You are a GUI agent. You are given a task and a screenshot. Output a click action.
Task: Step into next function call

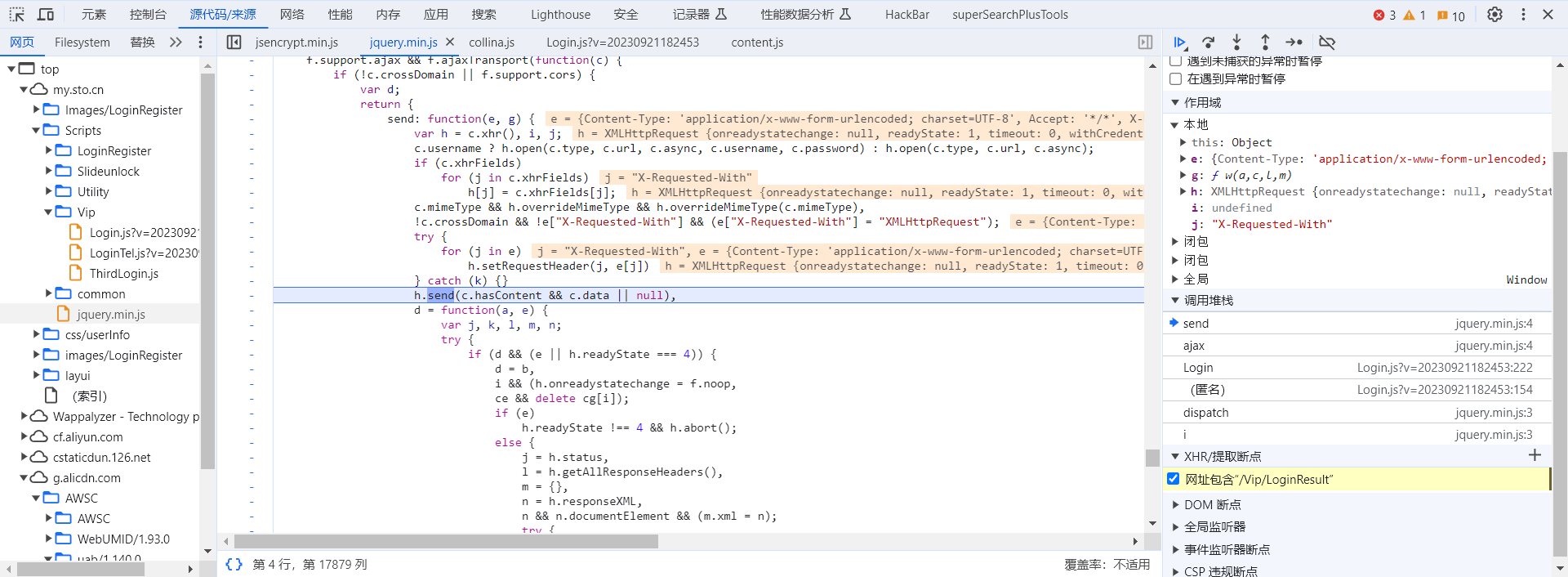click(x=1236, y=42)
